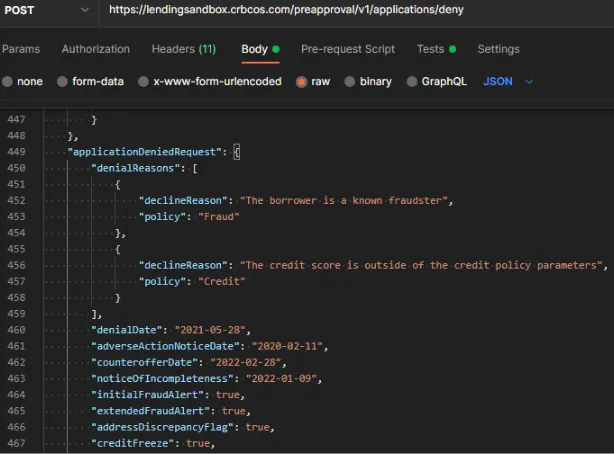Select the Body tab
Screen dimensions: 614x454
click(x=260, y=49)
